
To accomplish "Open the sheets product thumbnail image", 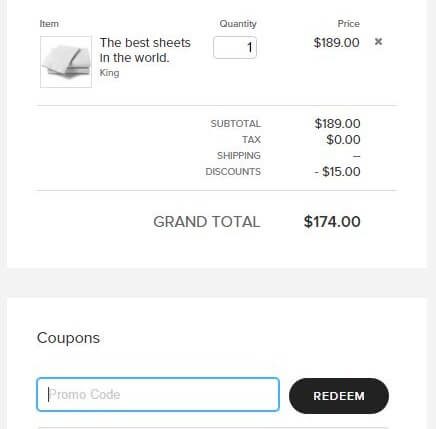I will pyautogui.click(x=66, y=62).
